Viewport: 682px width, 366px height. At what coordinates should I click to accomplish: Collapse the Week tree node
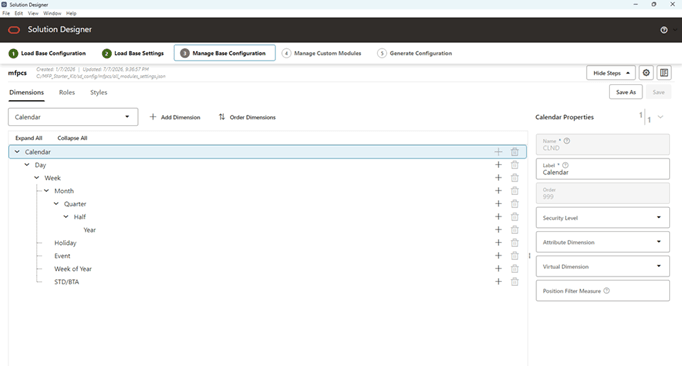[37, 178]
